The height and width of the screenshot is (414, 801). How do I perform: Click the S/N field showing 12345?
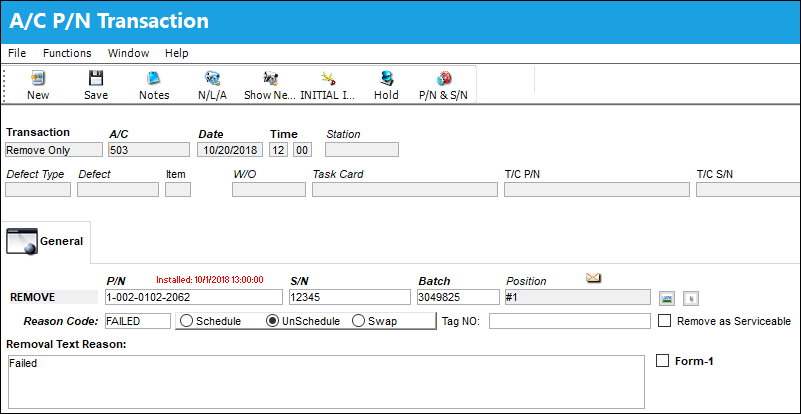tap(349, 297)
